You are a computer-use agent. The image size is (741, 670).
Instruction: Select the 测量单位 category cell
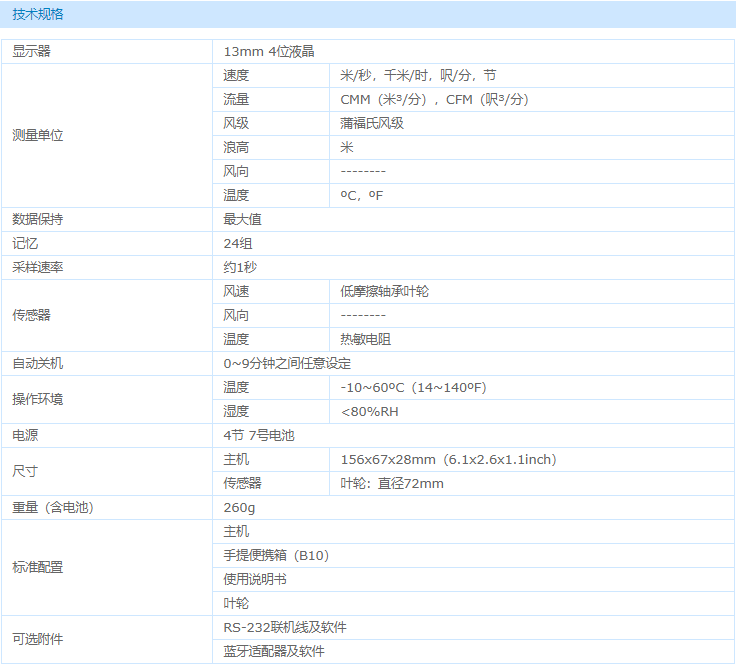click(x=37, y=135)
